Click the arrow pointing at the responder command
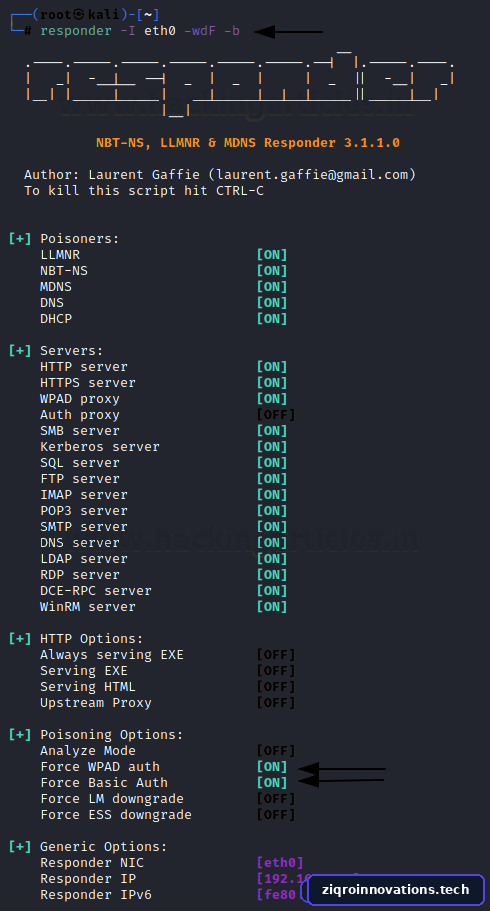Image resolution: width=490 pixels, height=911 pixels. tap(288, 31)
